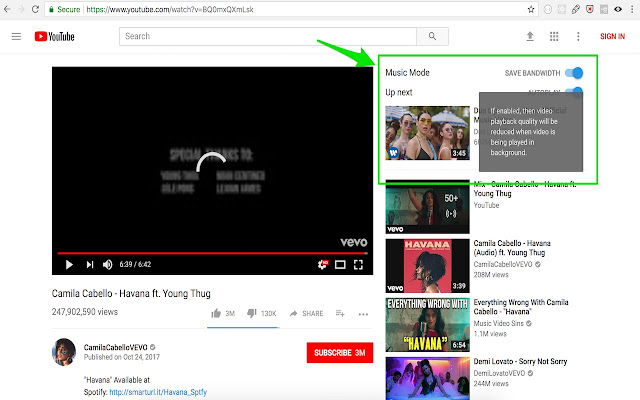Share the Havana video
640x400 pixels.
pyautogui.click(x=306, y=313)
